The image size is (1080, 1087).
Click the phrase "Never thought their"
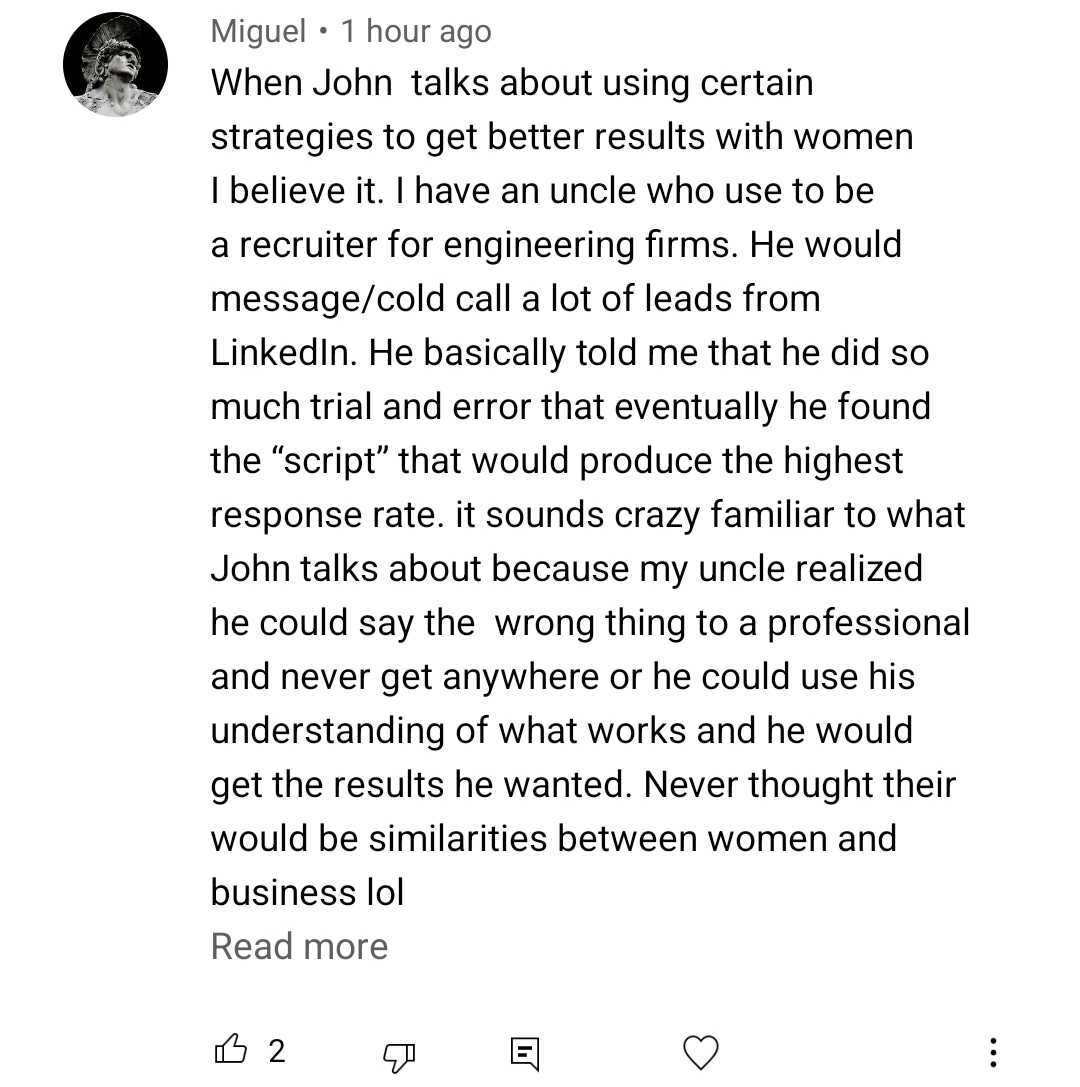pyautogui.click(x=800, y=784)
